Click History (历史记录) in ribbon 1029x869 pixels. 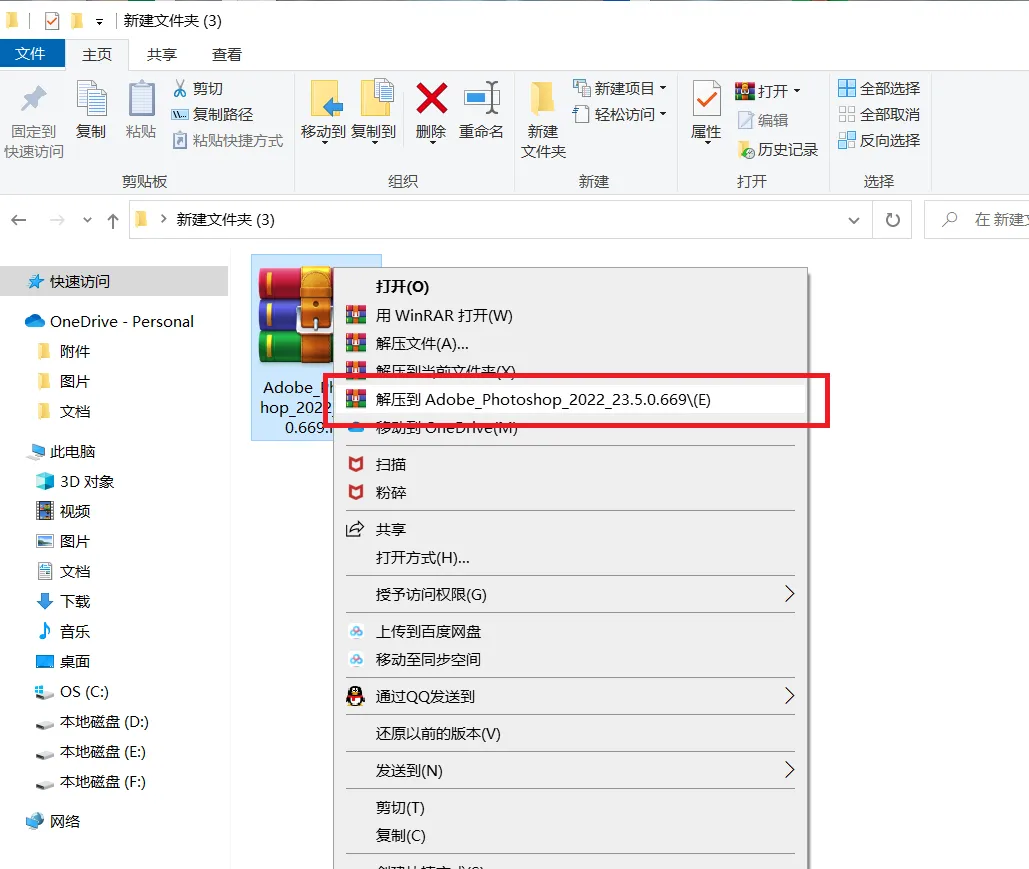(778, 150)
